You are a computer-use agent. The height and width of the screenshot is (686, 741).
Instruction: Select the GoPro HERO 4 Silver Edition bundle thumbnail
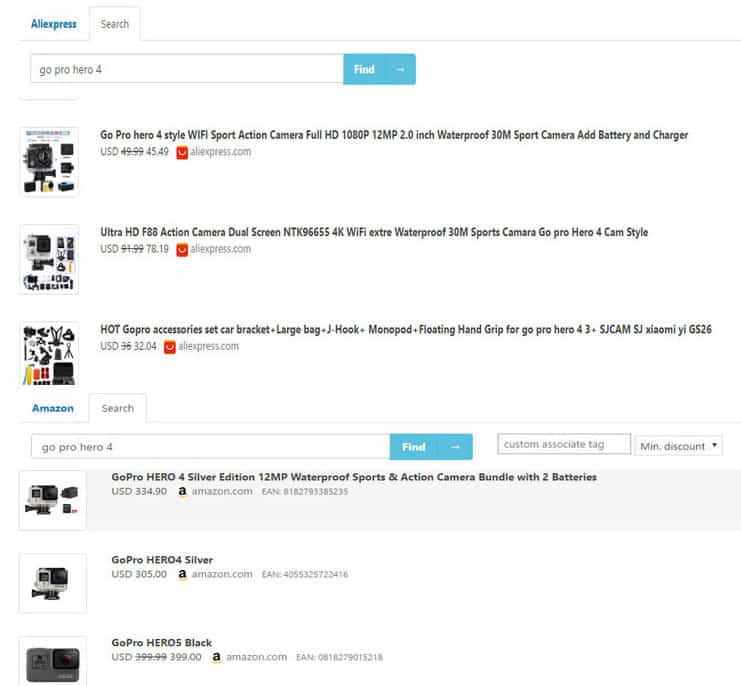tap(53, 500)
